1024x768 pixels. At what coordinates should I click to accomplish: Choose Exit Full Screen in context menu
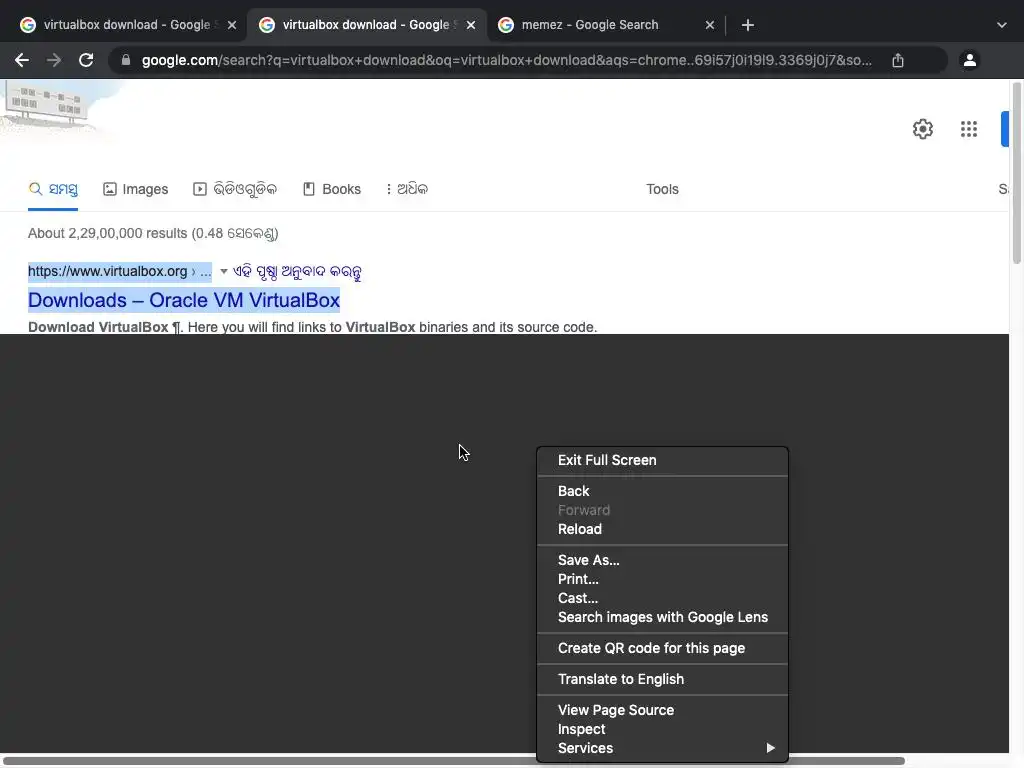(662, 460)
